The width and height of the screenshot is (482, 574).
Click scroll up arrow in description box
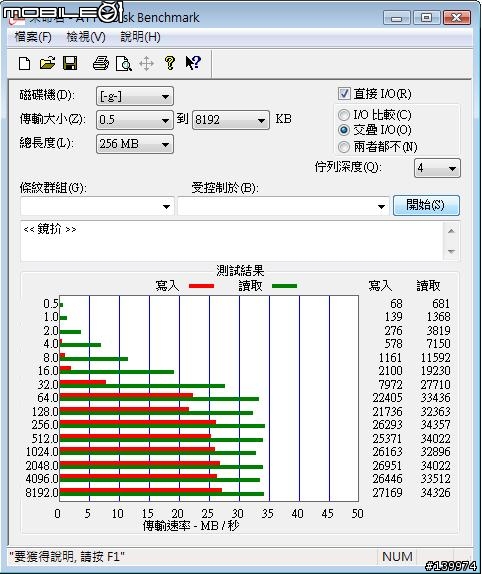(451, 231)
